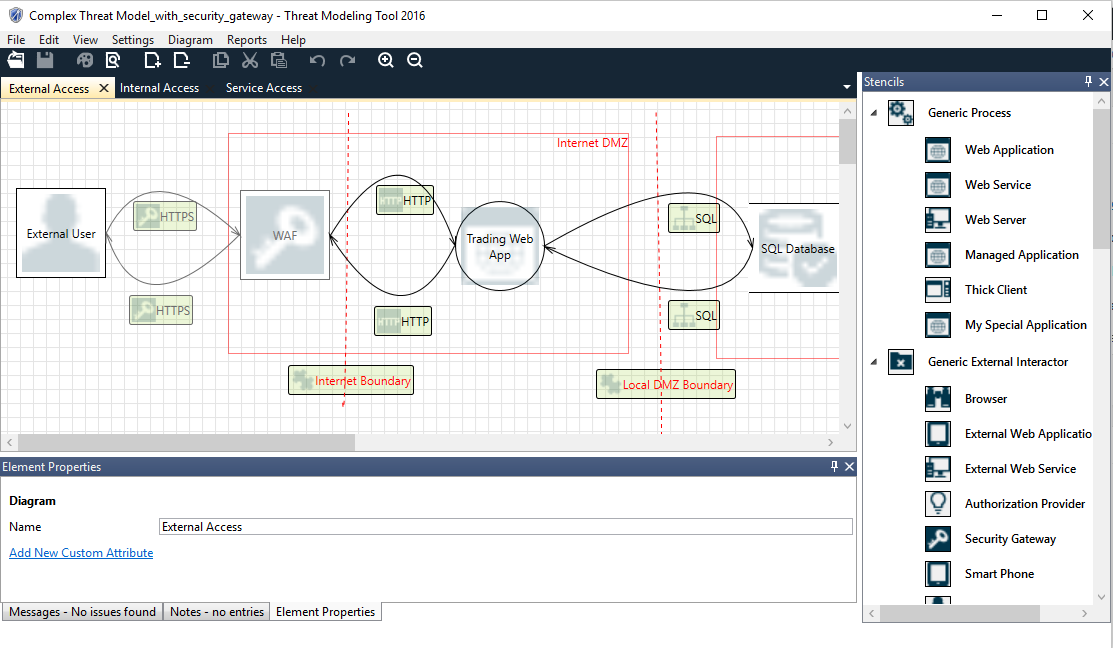Click the canvas vertical scrollbar thumb

pyautogui.click(x=847, y=142)
